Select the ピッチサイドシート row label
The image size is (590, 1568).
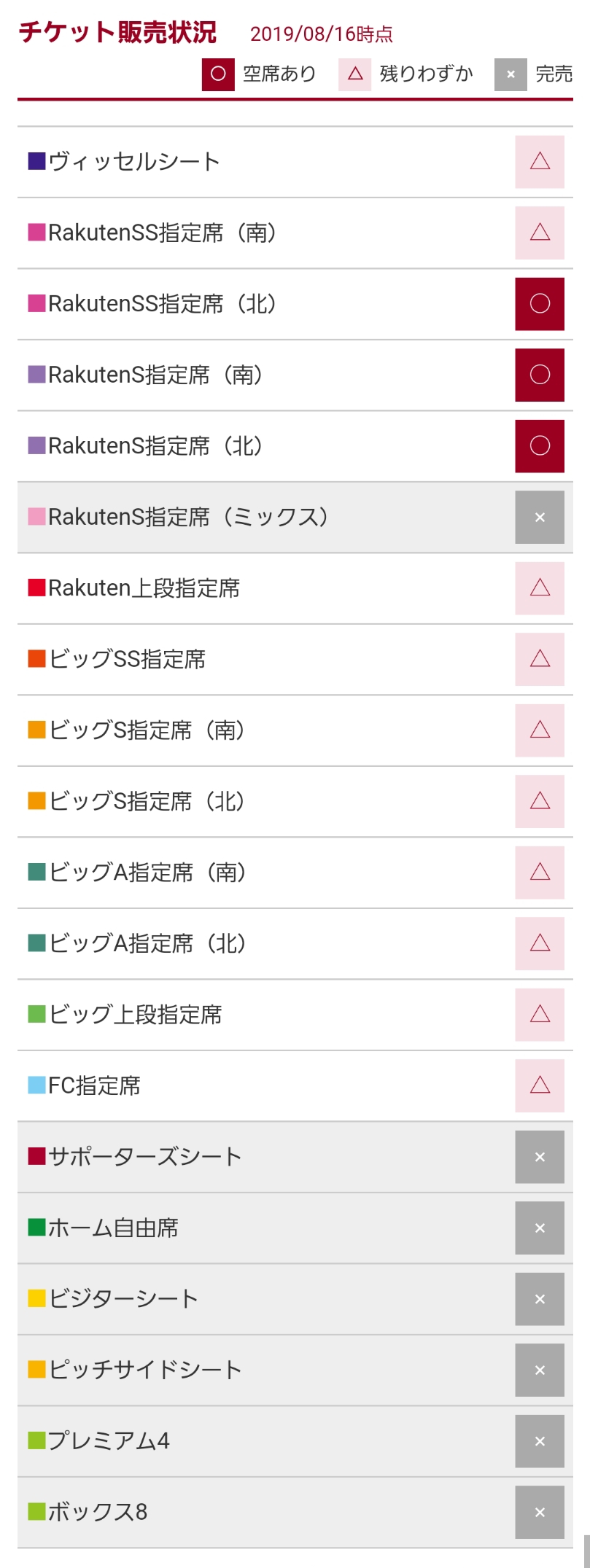(x=144, y=1370)
